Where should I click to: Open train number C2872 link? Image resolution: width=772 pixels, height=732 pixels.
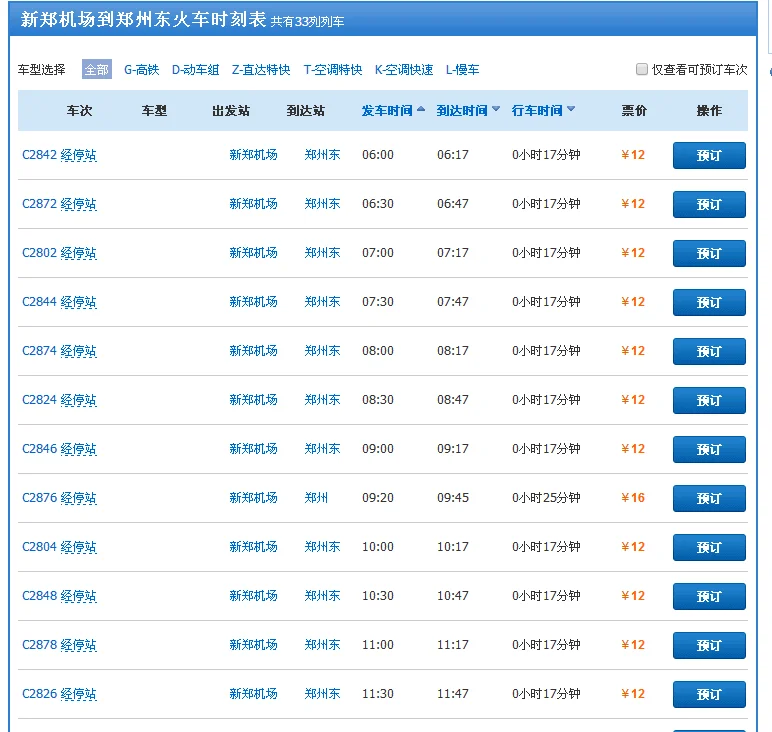pos(39,204)
